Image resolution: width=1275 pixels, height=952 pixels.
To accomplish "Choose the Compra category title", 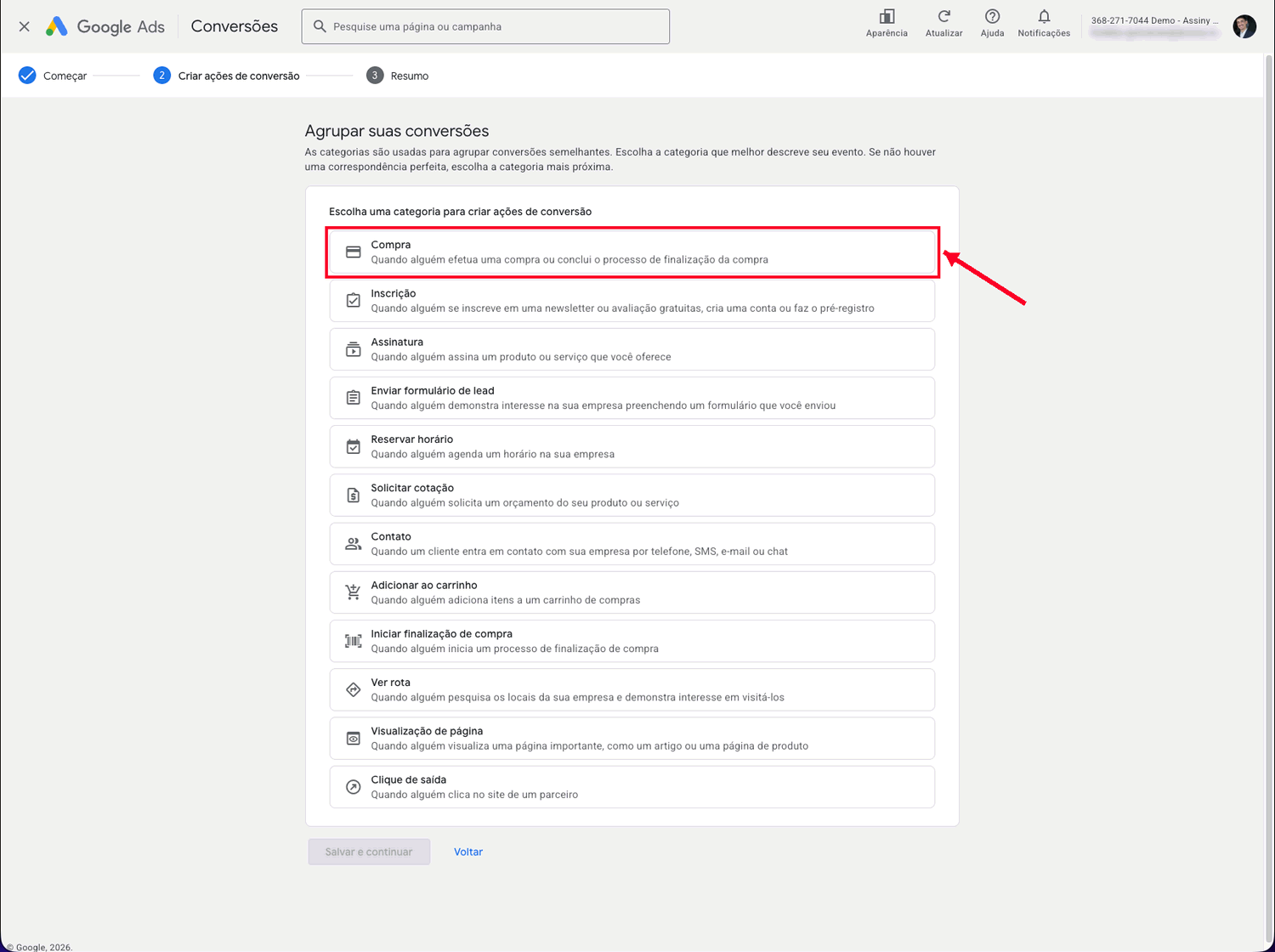I will tap(391, 245).
